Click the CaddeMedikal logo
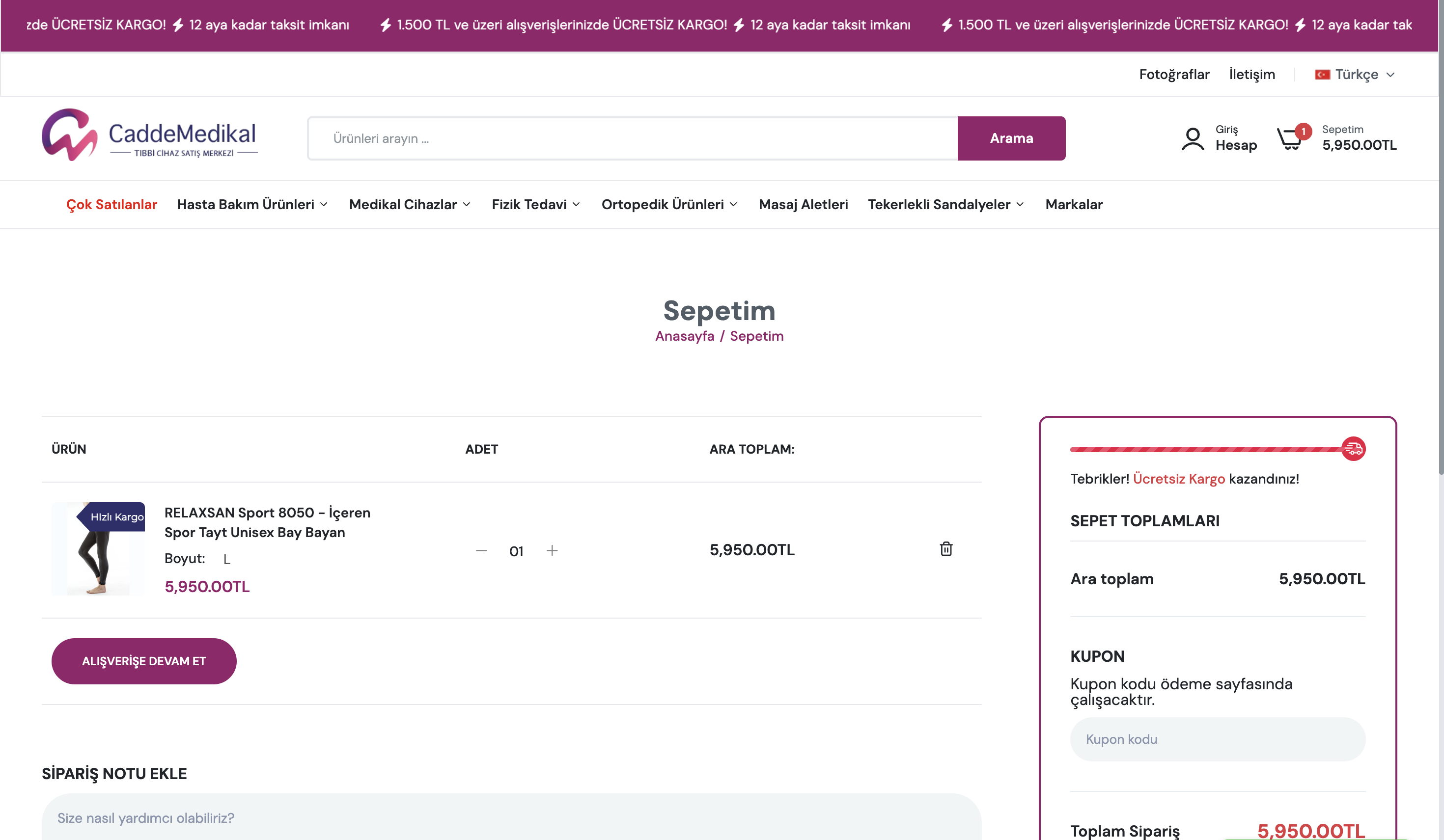1444x840 pixels. 149,135
